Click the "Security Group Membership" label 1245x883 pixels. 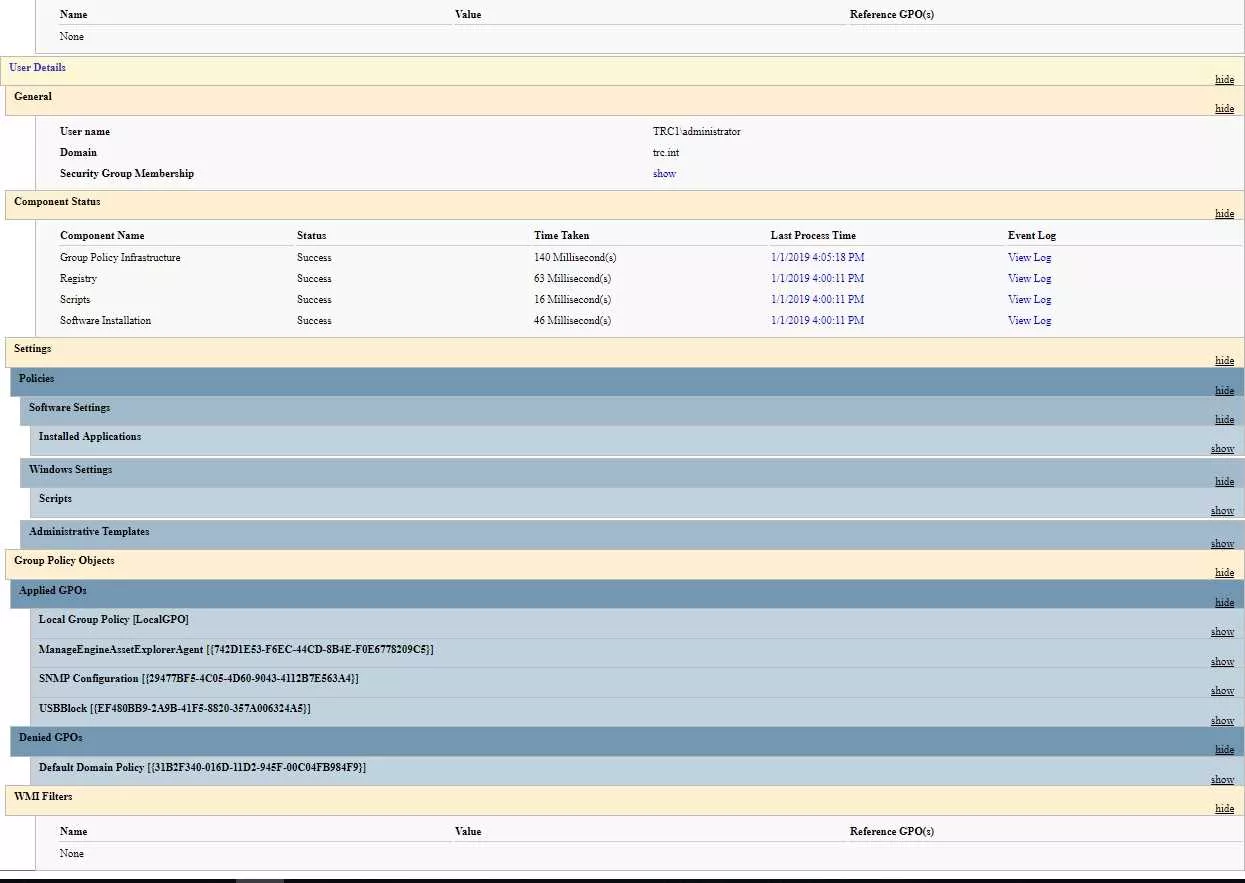pyautogui.click(x=127, y=174)
